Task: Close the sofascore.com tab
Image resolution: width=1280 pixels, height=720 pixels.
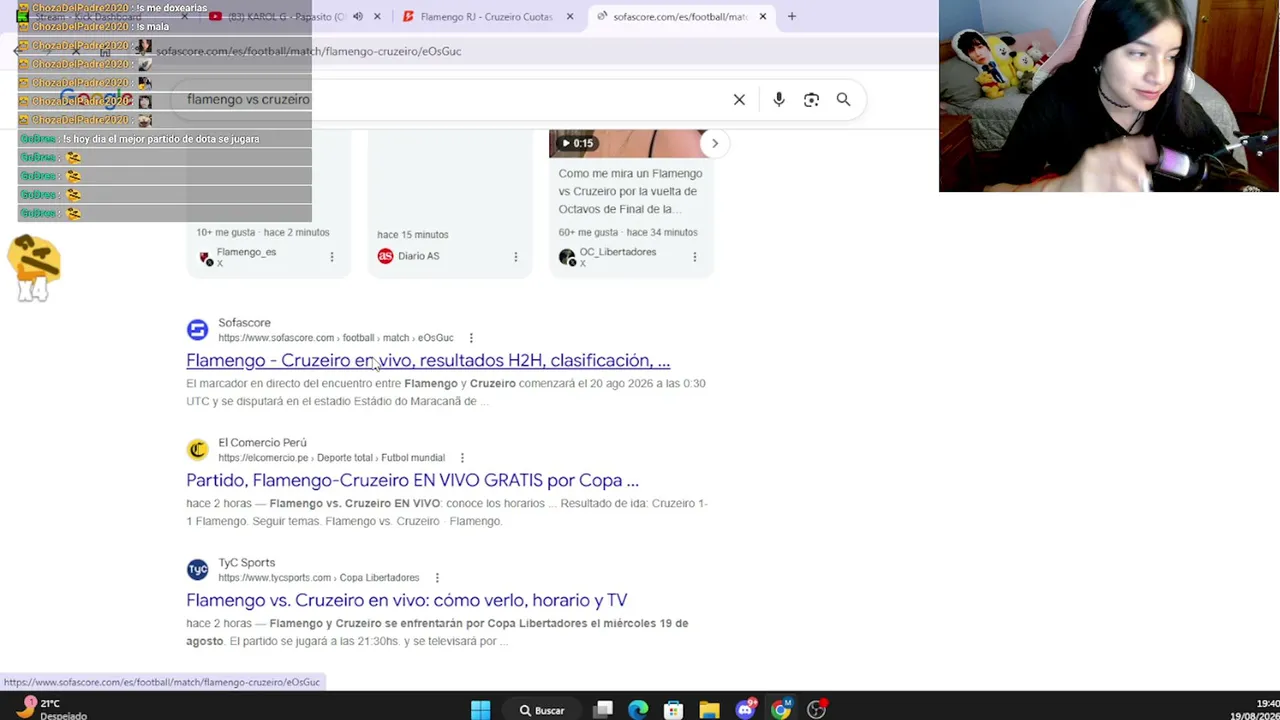Action: (763, 17)
